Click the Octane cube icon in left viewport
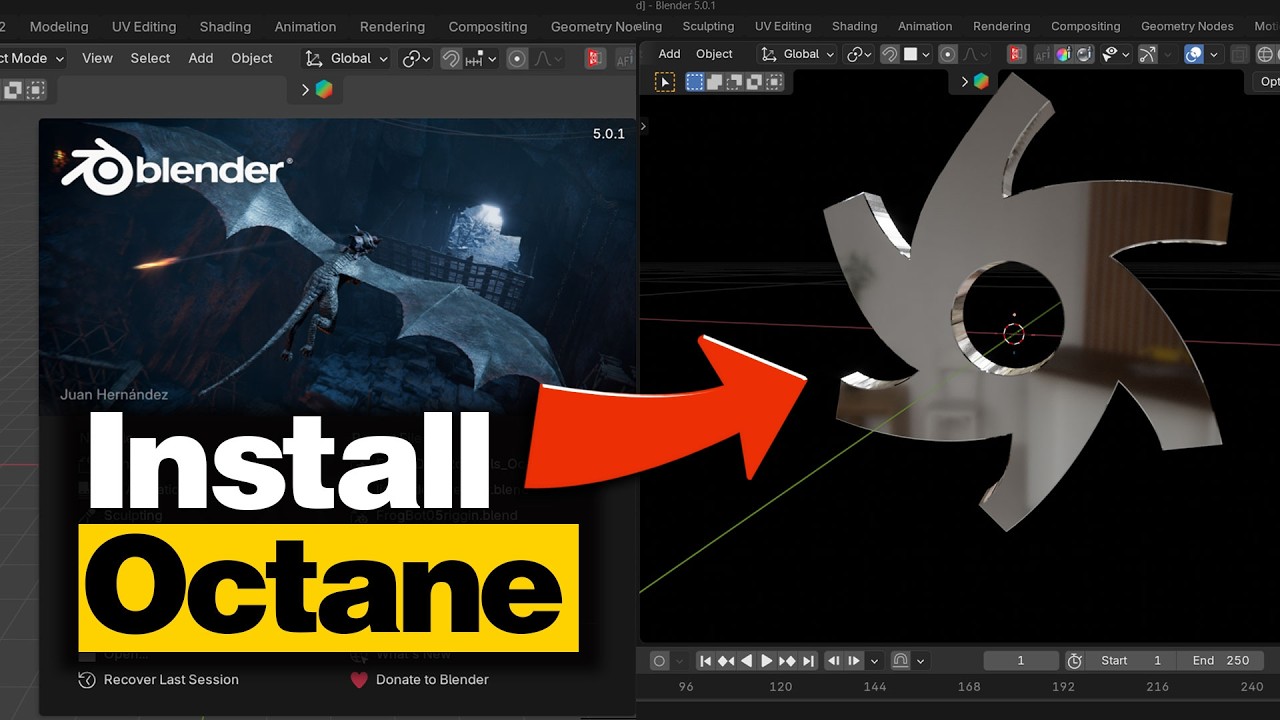The width and height of the screenshot is (1280, 720). click(323, 90)
